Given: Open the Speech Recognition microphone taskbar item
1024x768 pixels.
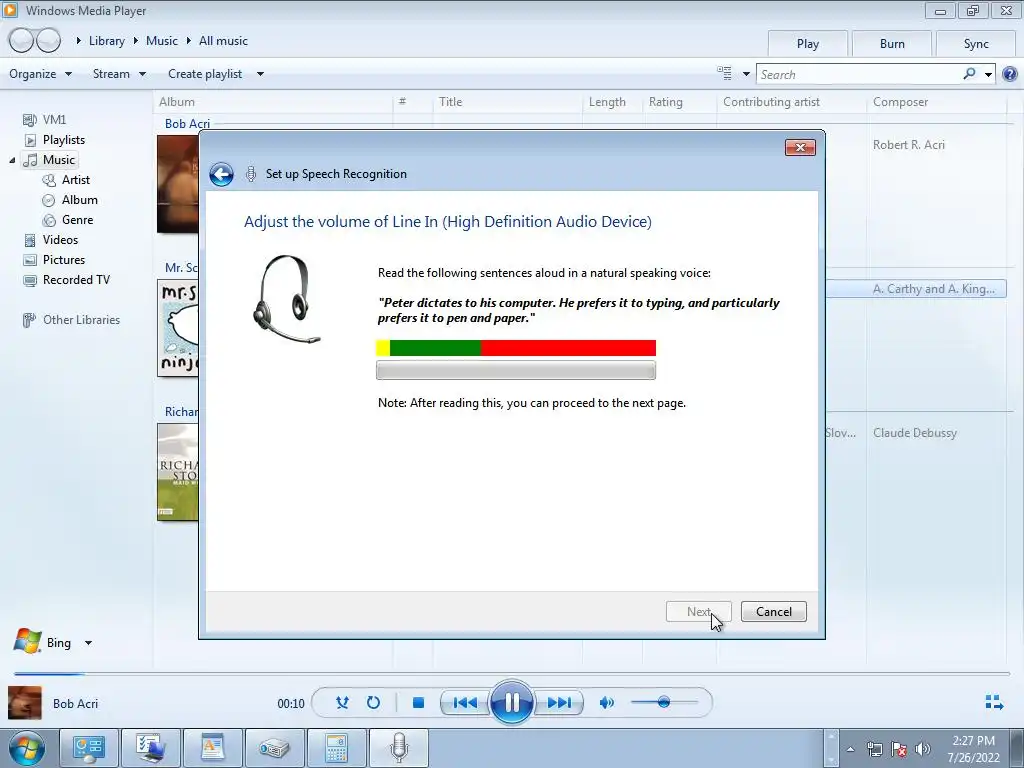Looking at the screenshot, I should click(399, 748).
